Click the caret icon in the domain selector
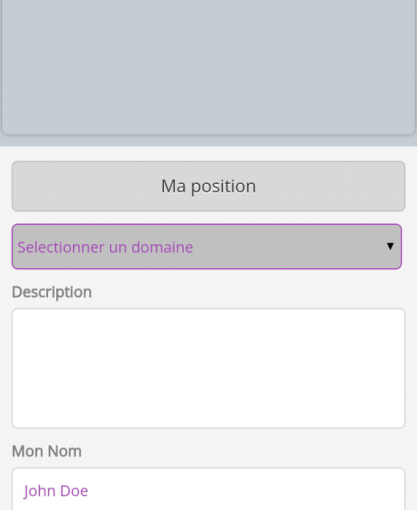Viewport: 417px width, 510px height. tap(390, 246)
